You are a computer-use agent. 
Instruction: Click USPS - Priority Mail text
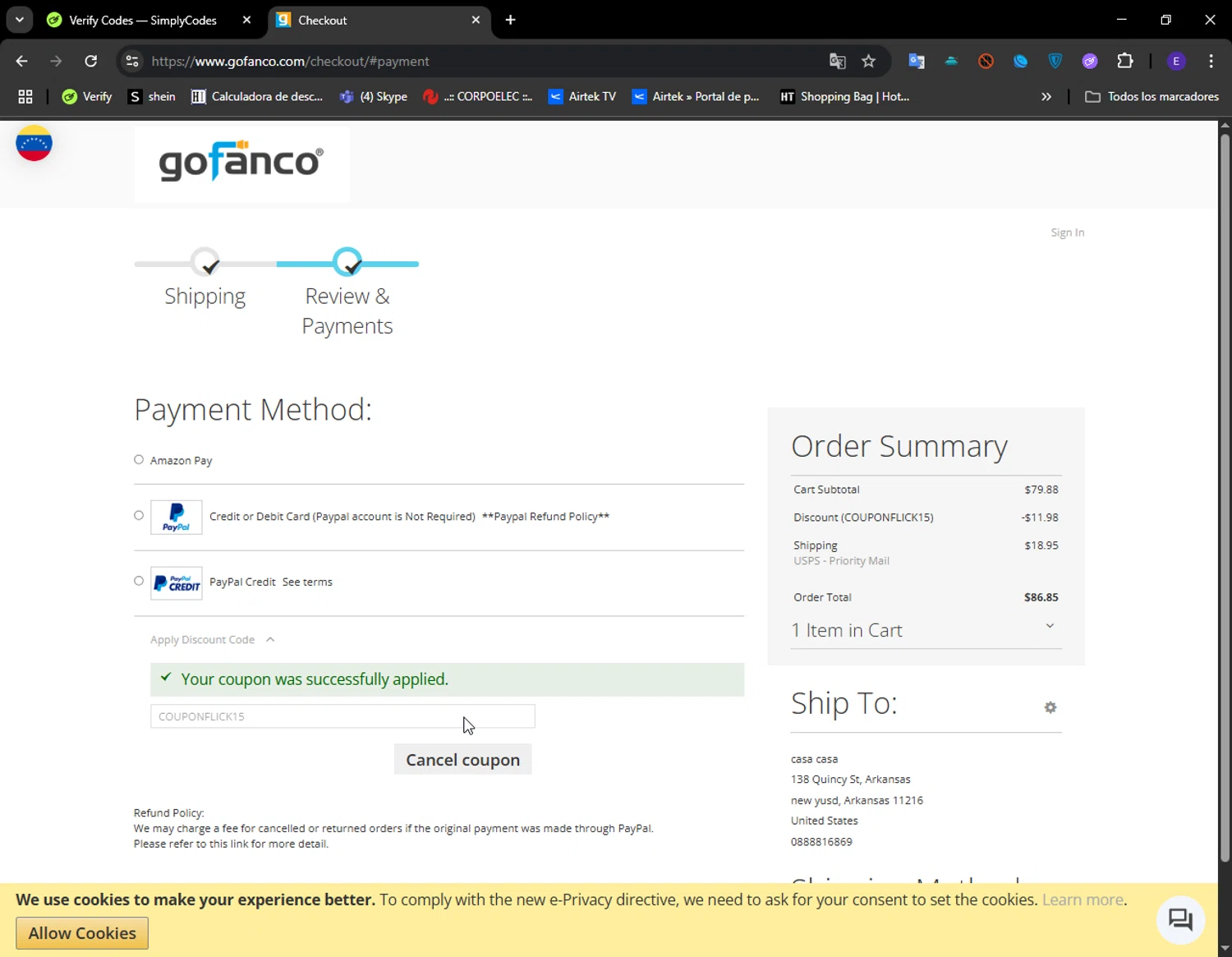click(x=841, y=561)
